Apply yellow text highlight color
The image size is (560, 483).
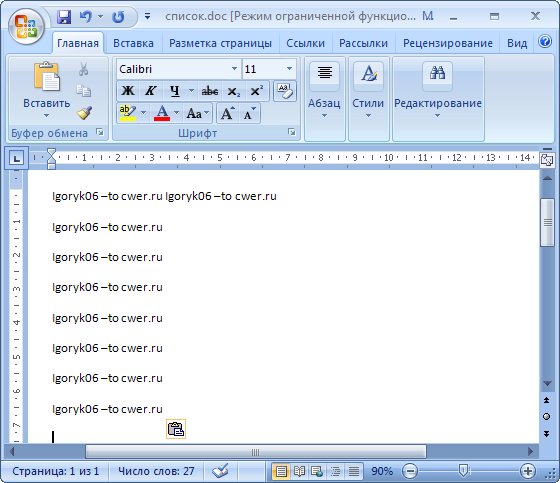point(128,113)
